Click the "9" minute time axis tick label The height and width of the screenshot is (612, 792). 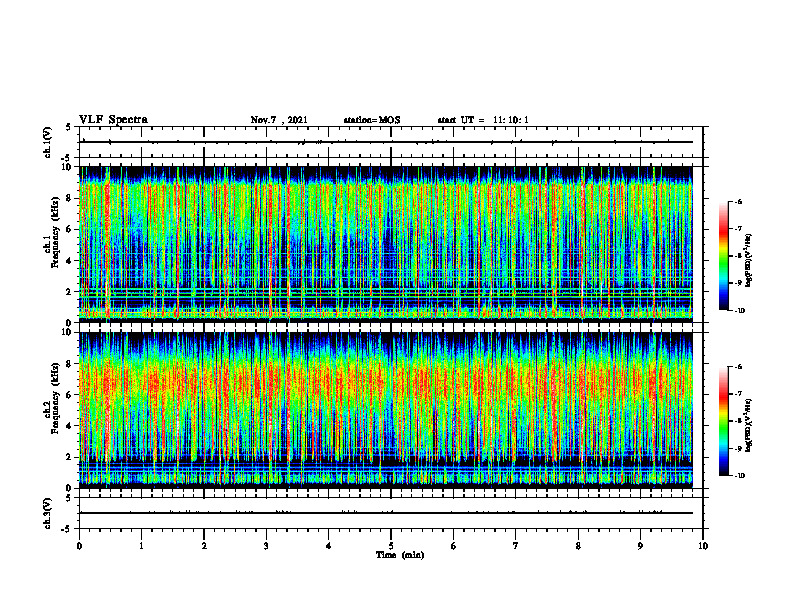[x=640, y=546]
